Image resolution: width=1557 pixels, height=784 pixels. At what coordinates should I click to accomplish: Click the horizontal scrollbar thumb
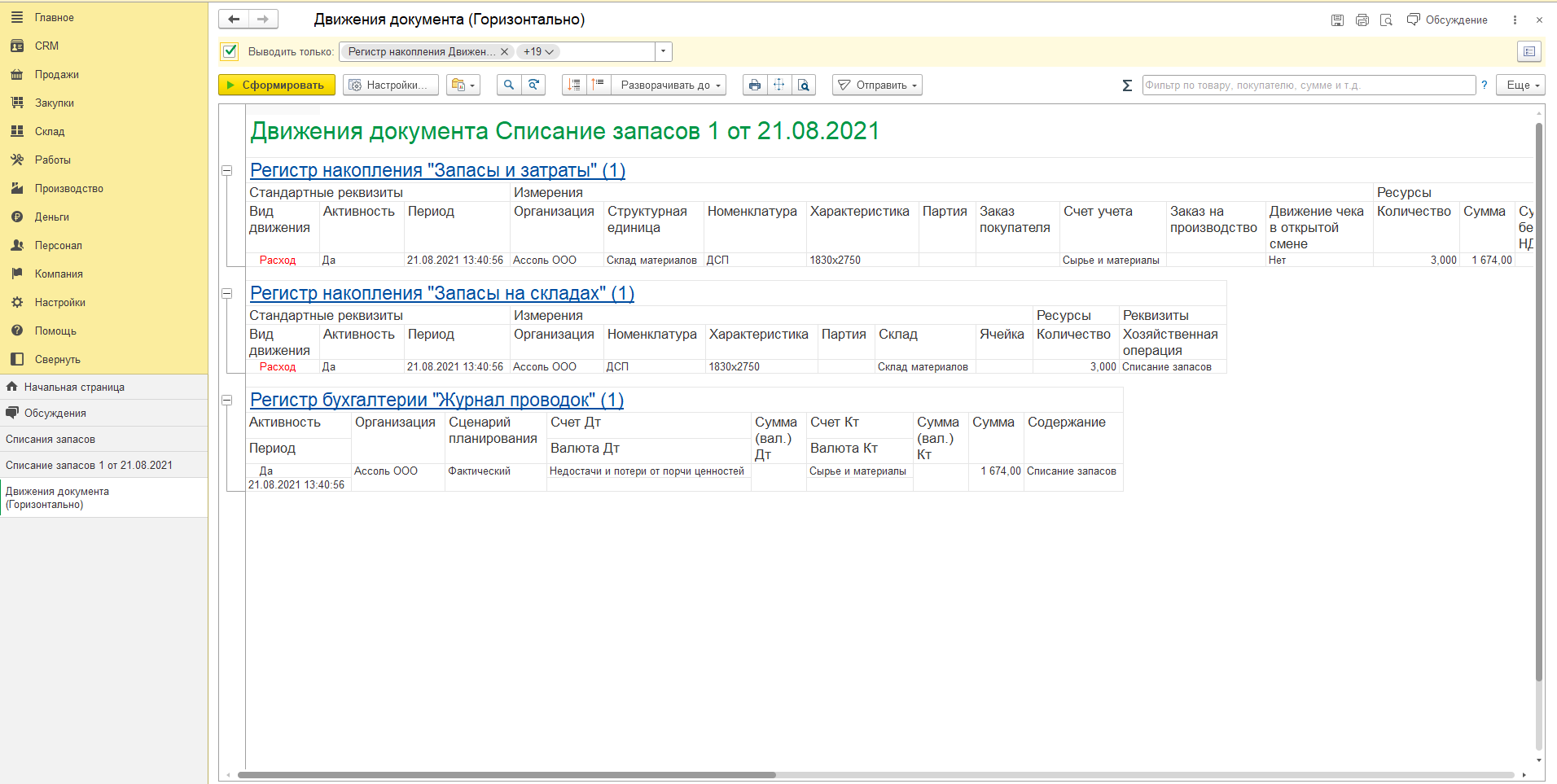pos(506,775)
